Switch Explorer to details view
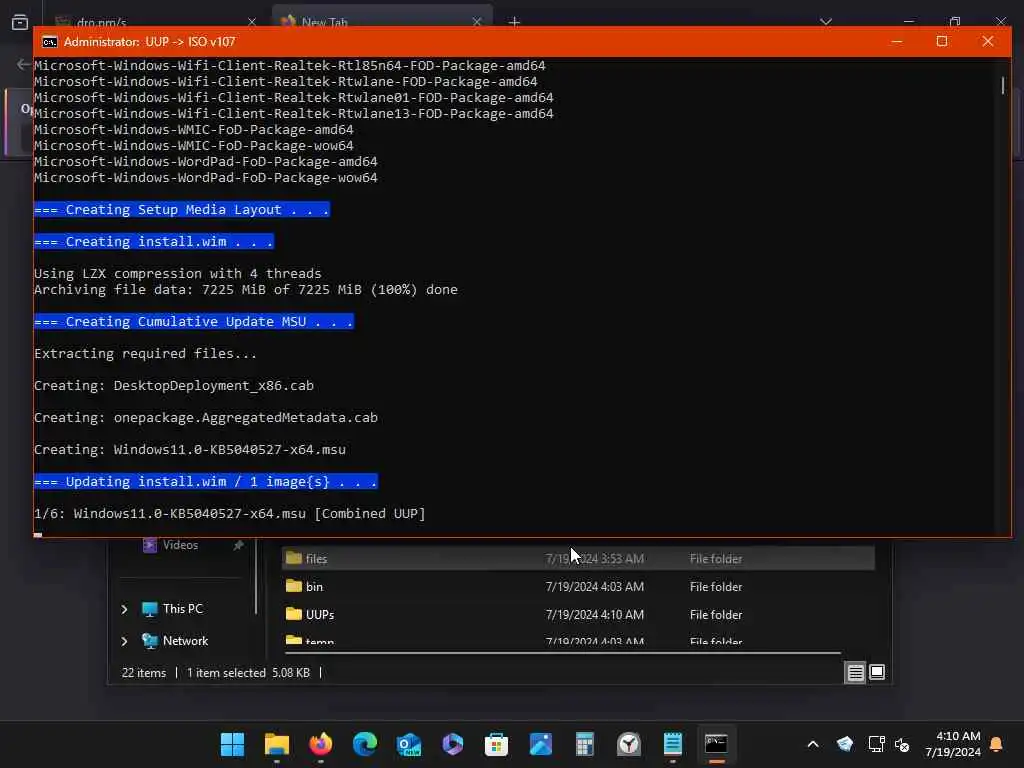1024x768 pixels. 856,672
